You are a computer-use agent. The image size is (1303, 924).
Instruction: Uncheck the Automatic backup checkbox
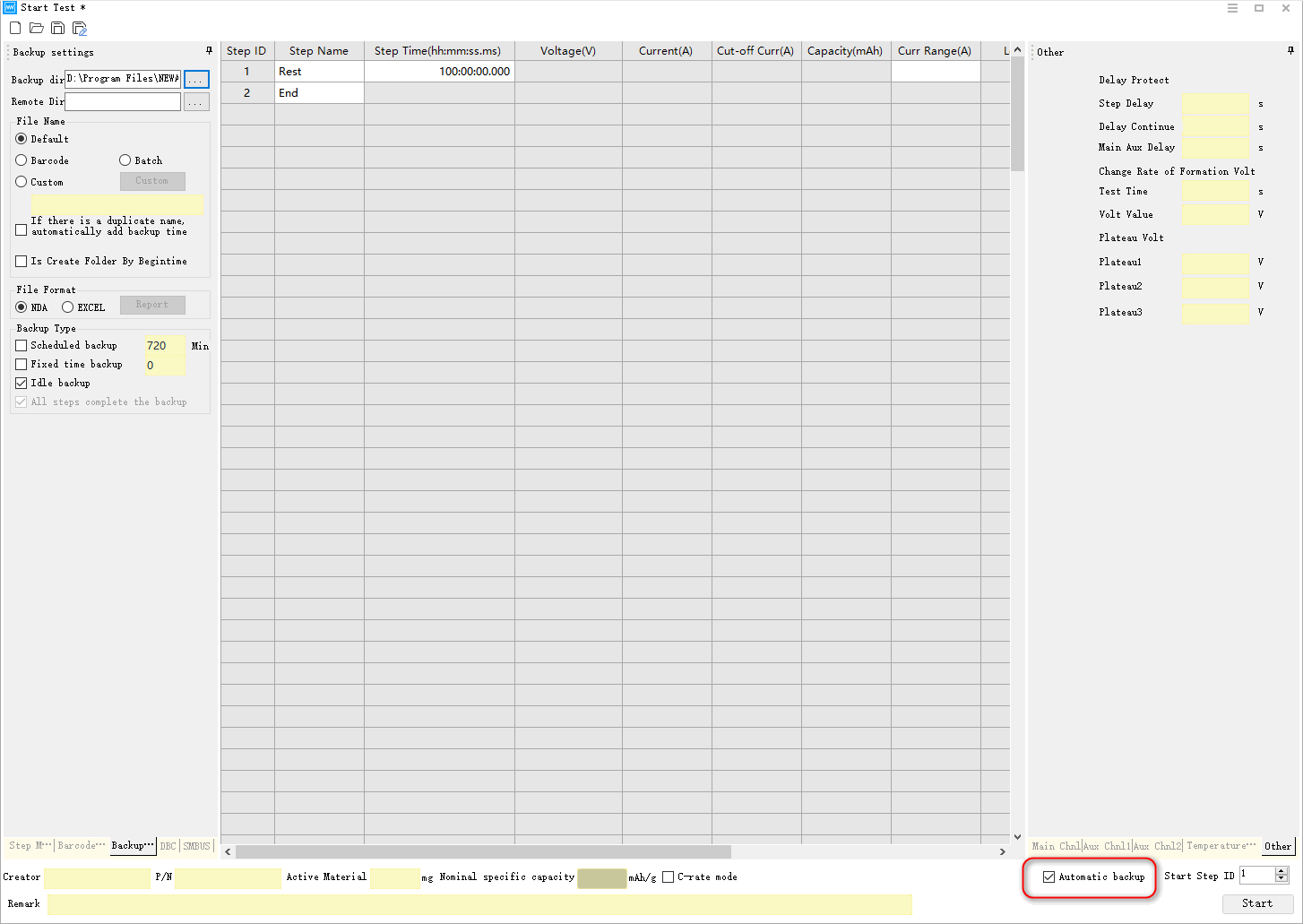pyautogui.click(x=1048, y=877)
